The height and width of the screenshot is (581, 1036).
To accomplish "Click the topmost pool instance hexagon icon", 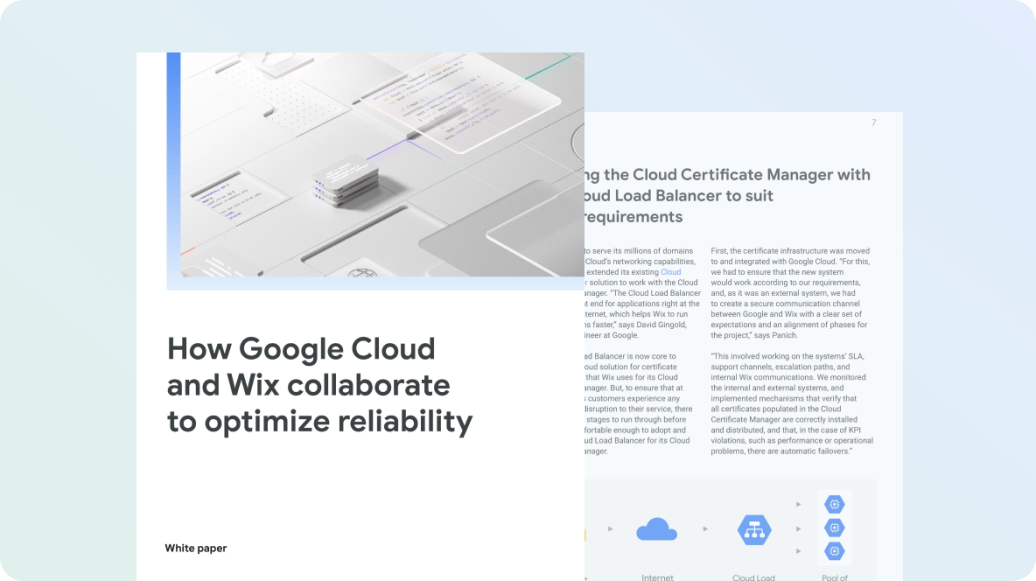I will (834, 504).
